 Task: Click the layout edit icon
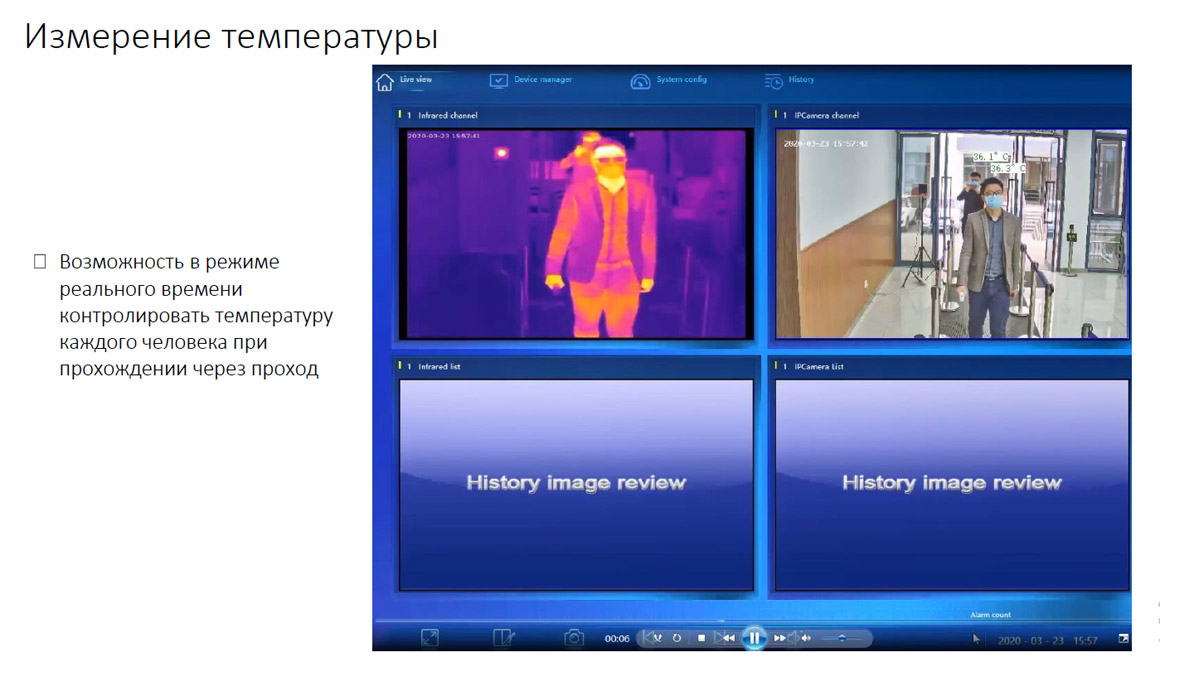(504, 638)
